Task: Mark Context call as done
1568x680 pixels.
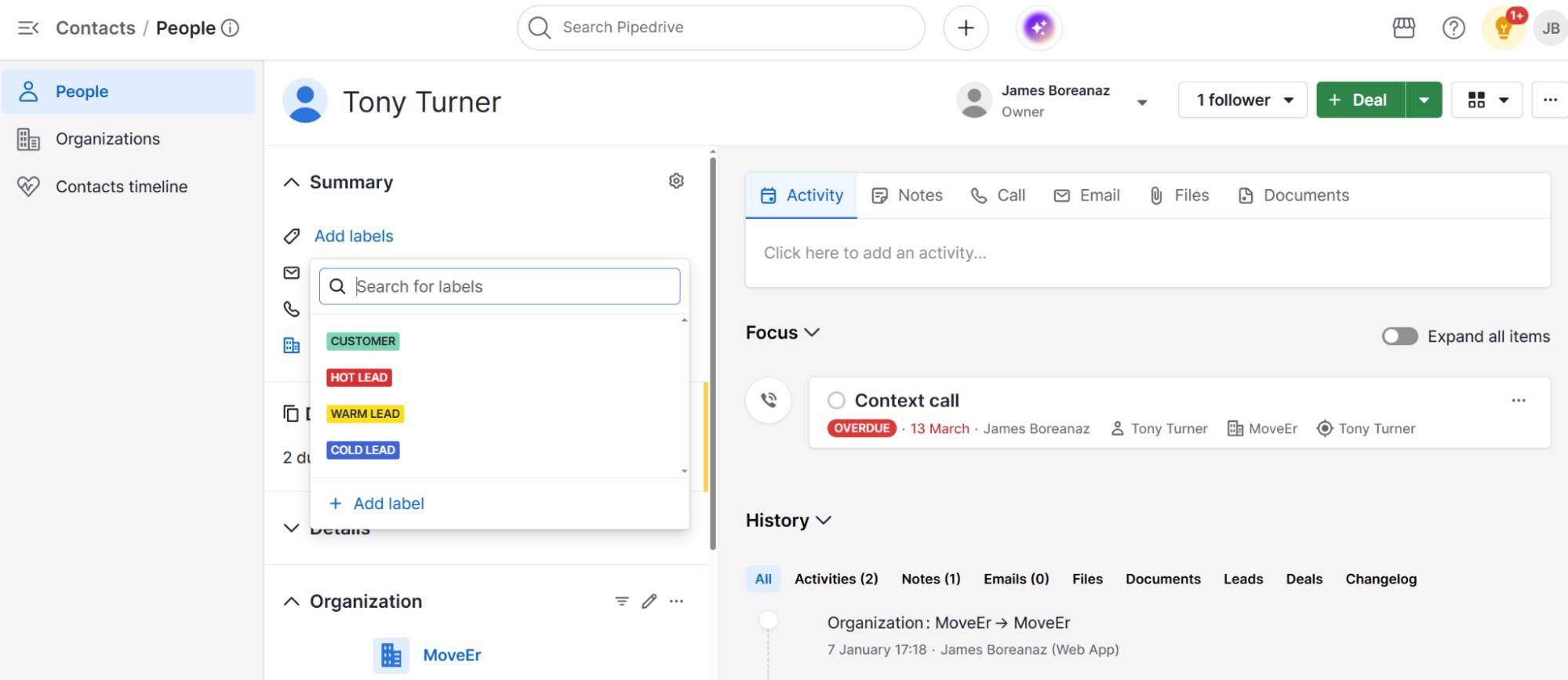Action: [x=836, y=401]
